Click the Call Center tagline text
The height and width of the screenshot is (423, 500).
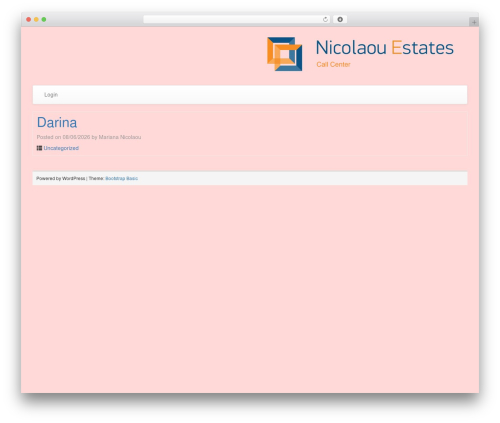pos(333,64)
